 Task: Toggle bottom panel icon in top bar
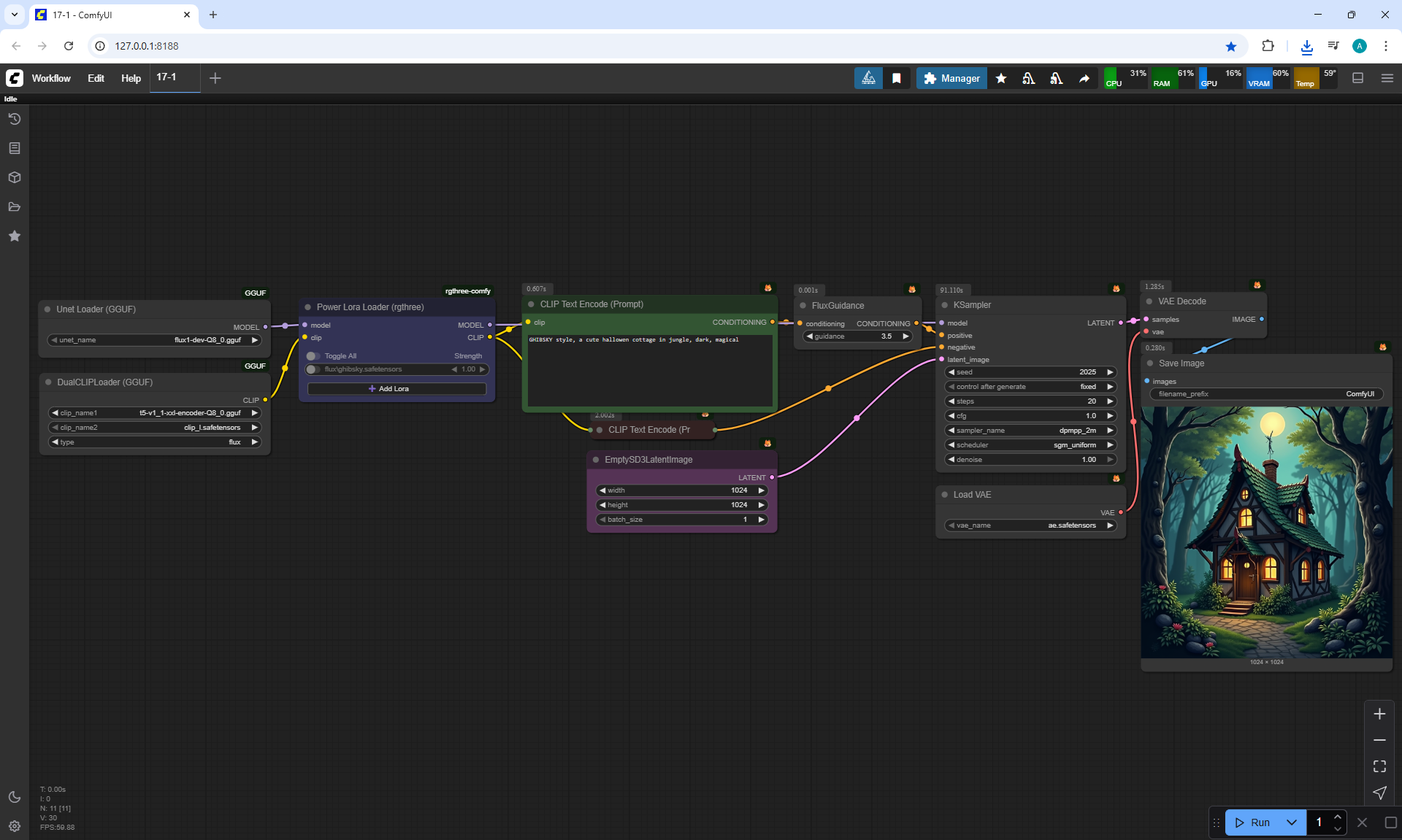pyautogui.click(x=1358, y=78)
